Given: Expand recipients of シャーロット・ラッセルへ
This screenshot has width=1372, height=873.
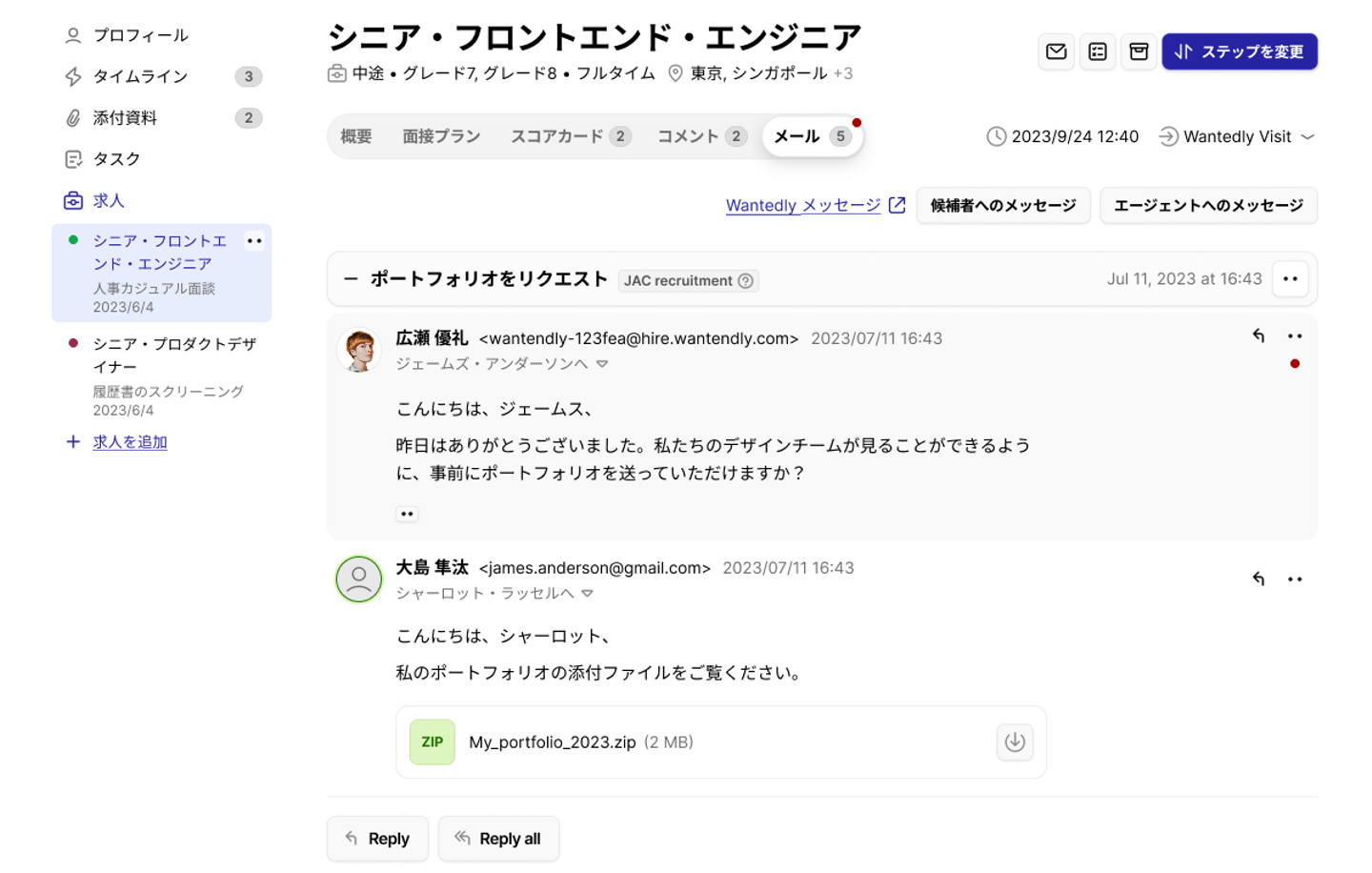Looking at the screenshot, I should pos(588,594).
